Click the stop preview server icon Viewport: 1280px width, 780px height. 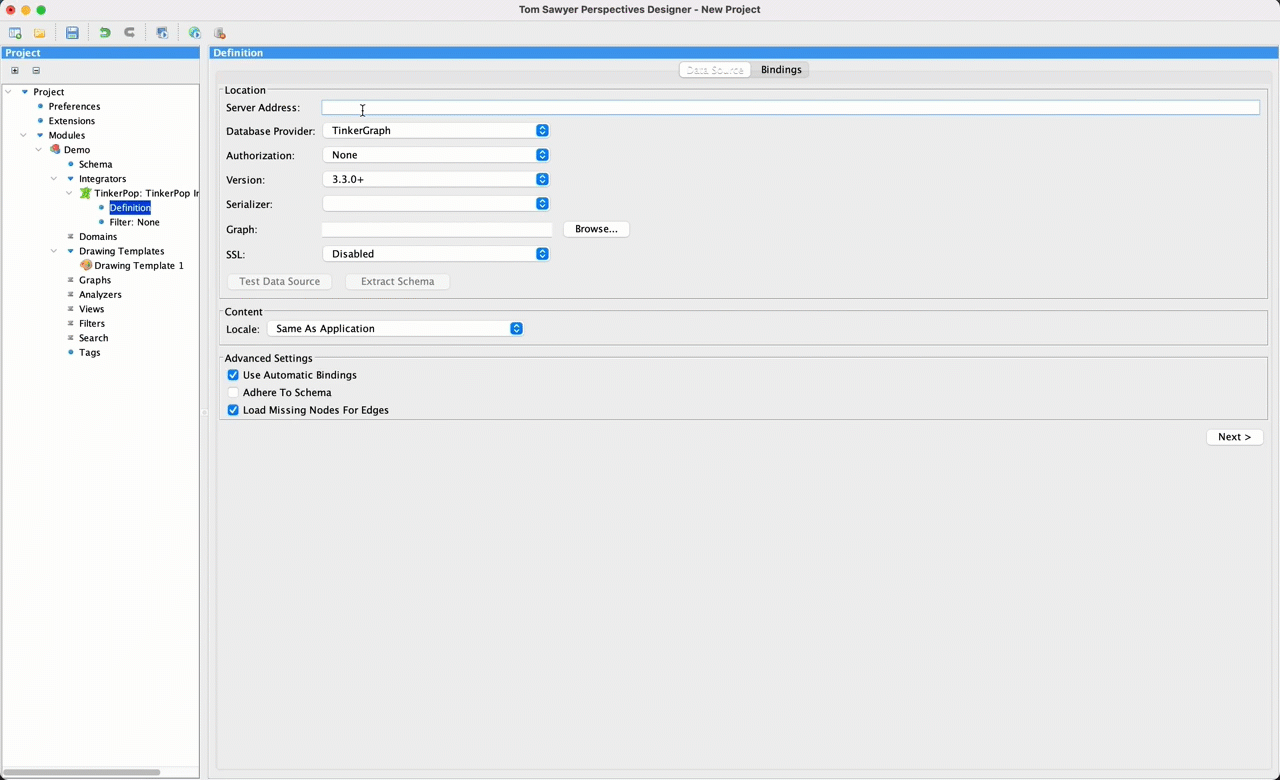click(x=220, y=33)
